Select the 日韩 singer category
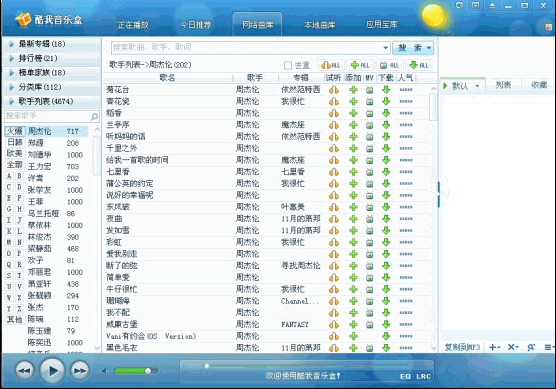 click(15, 142)
